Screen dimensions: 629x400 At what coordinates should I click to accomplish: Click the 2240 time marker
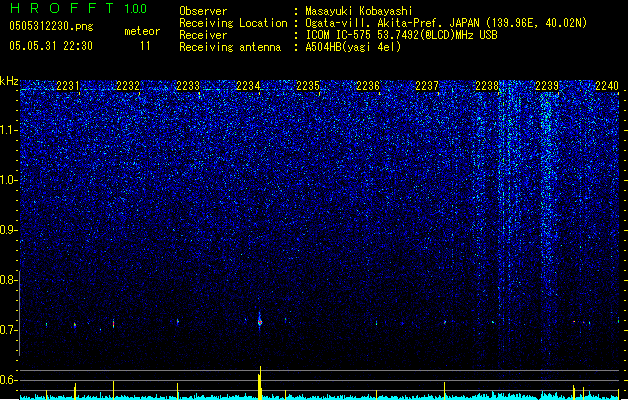[607, 85]
